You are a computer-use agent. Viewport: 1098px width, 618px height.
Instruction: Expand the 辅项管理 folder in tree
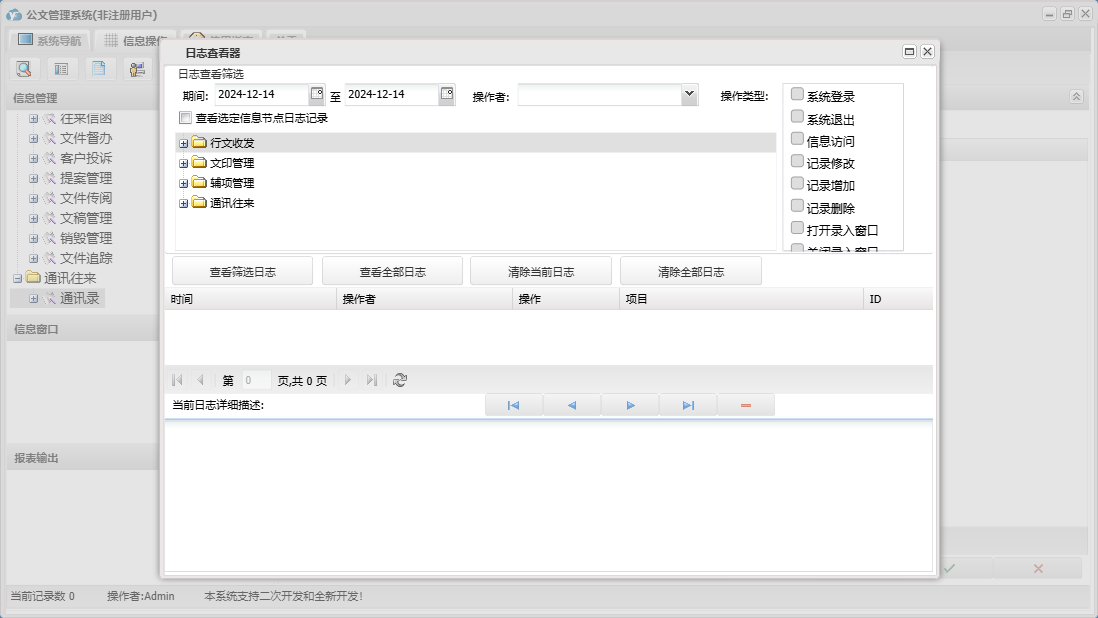pos(184,183)
